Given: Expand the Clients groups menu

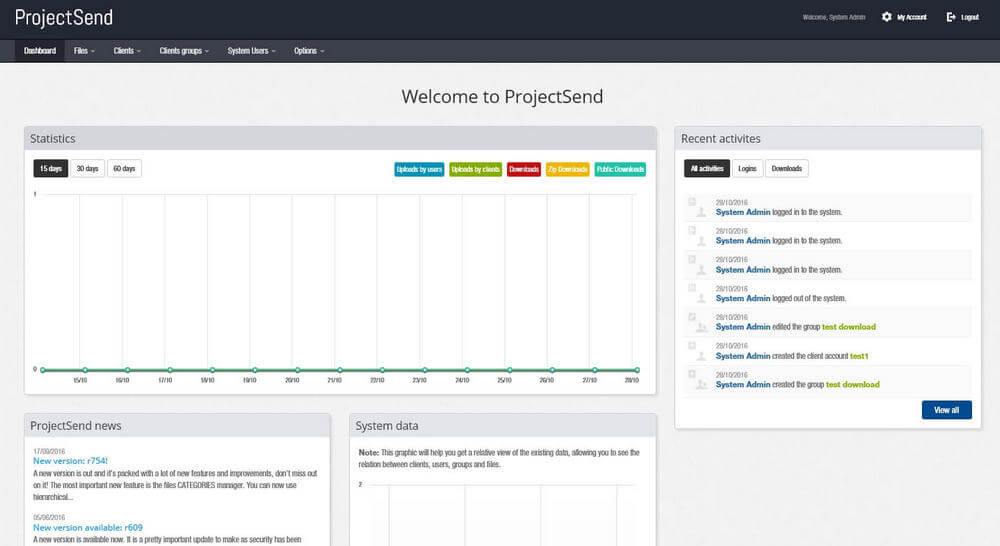Looking at the screenshot, I should (184, 51).
